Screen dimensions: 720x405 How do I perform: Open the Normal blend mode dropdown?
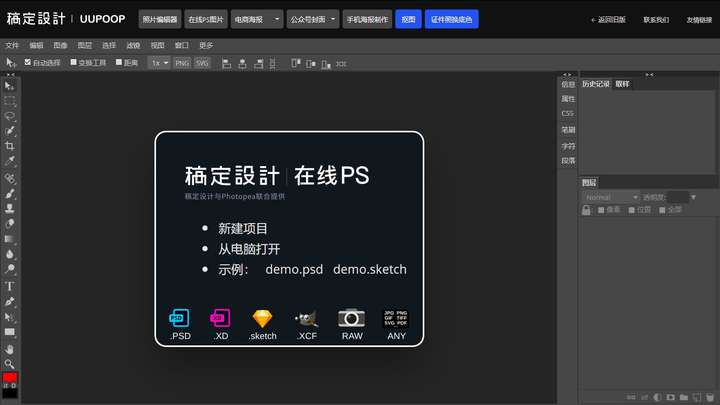[x=611, y=197]
